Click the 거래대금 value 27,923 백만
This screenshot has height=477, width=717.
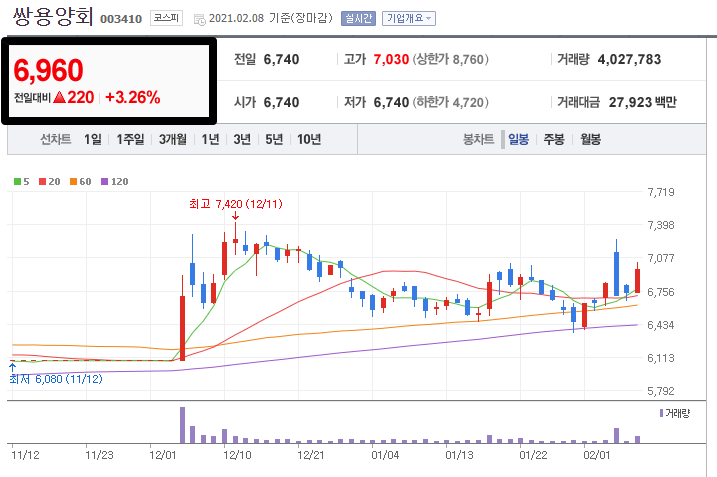tap(642, 102)
